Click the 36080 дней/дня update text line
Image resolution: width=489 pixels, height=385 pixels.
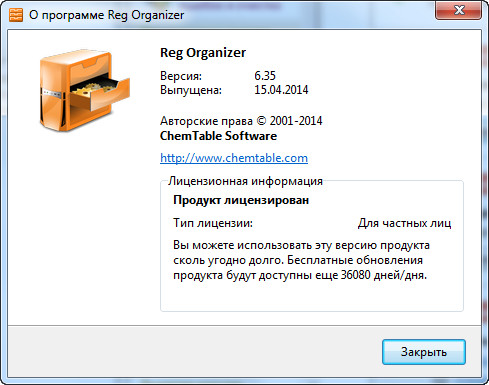(300, 275)
